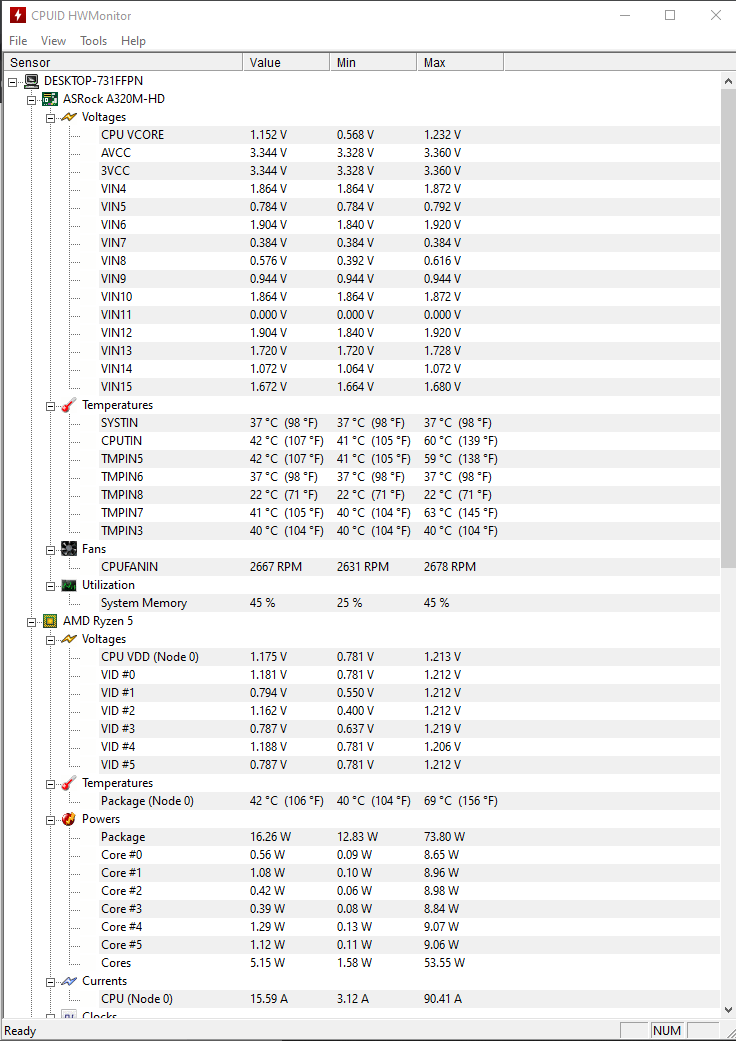Screen dimensions: 736x1041
Task: Open the File menu
Action: pos(18,40)
